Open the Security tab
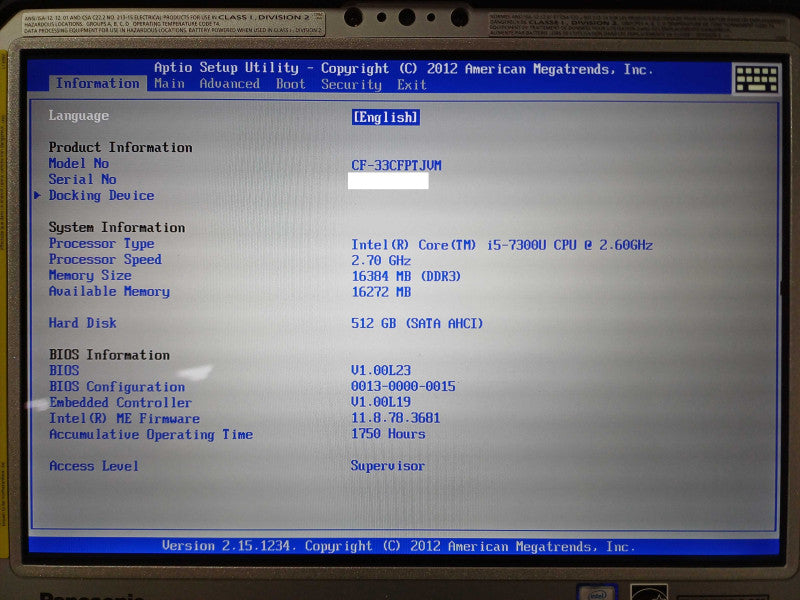The image size is (800, 600). [x=351, y=85]
